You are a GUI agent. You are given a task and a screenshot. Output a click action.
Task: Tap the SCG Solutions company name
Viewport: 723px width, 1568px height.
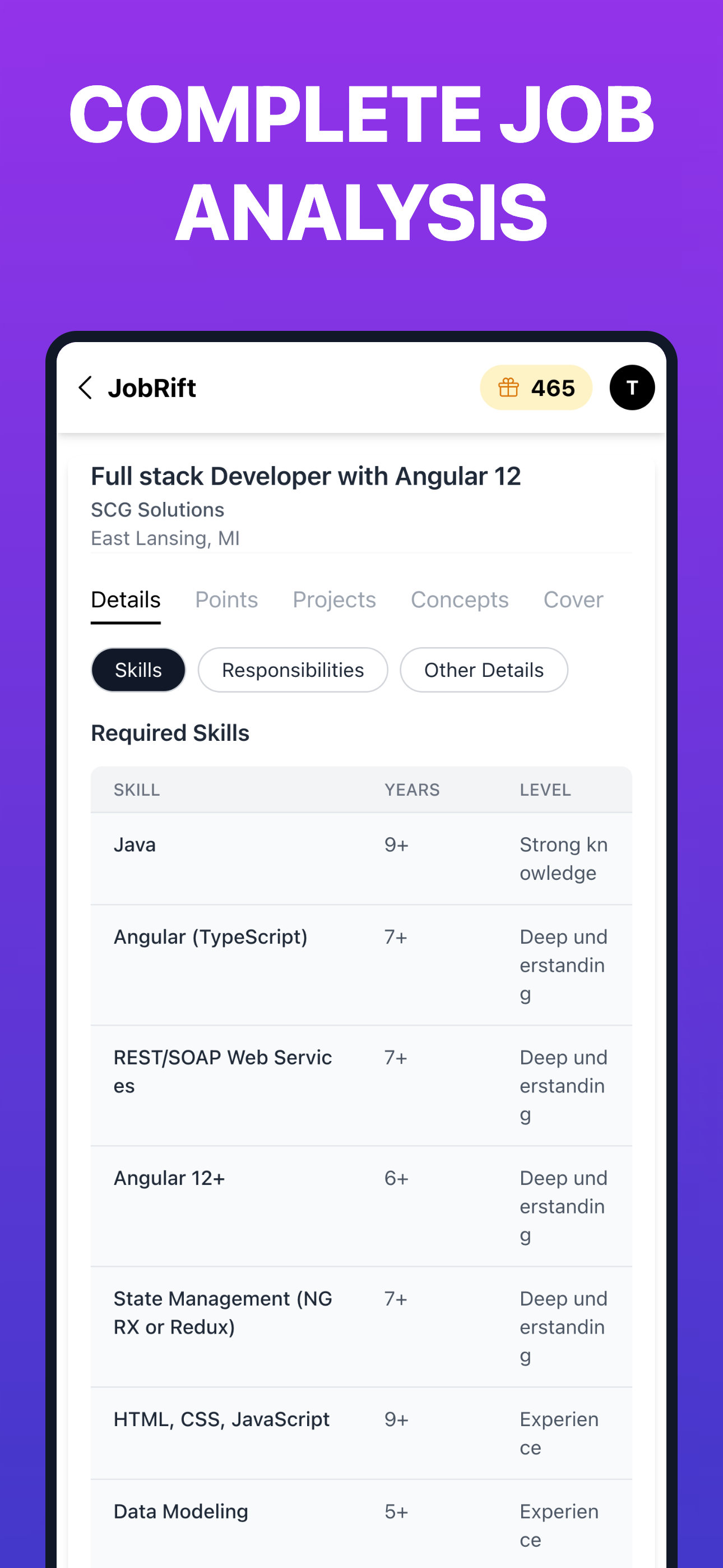(157, 510)
